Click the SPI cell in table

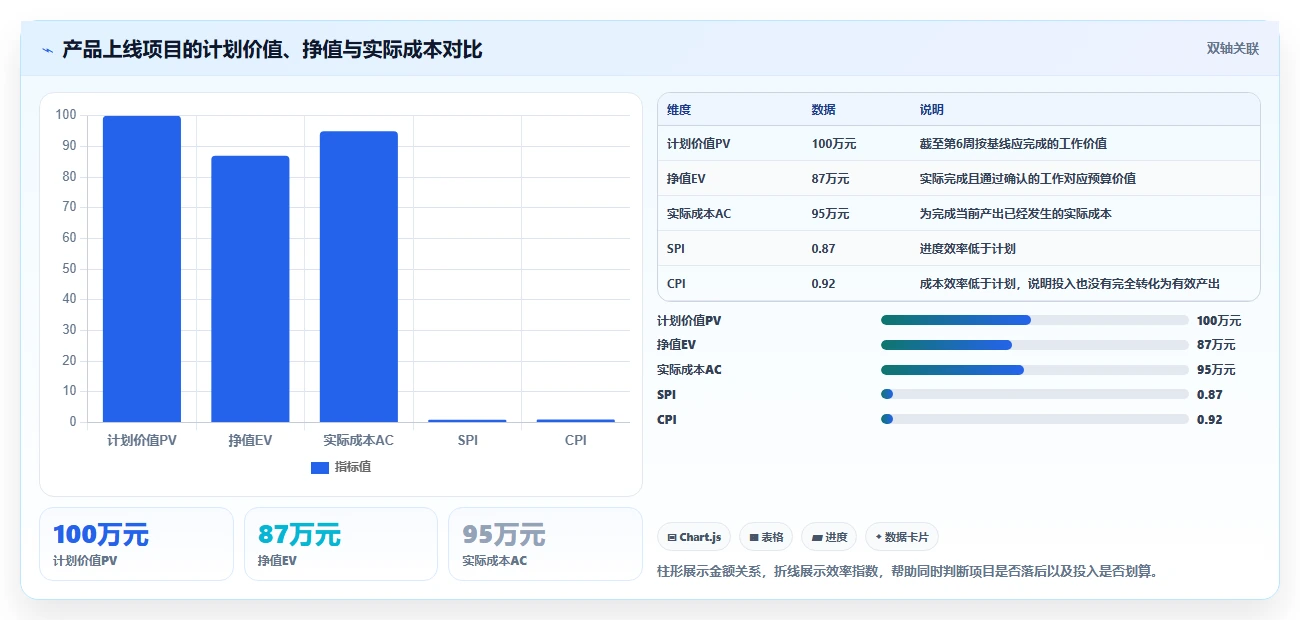(x=676, y=249)
